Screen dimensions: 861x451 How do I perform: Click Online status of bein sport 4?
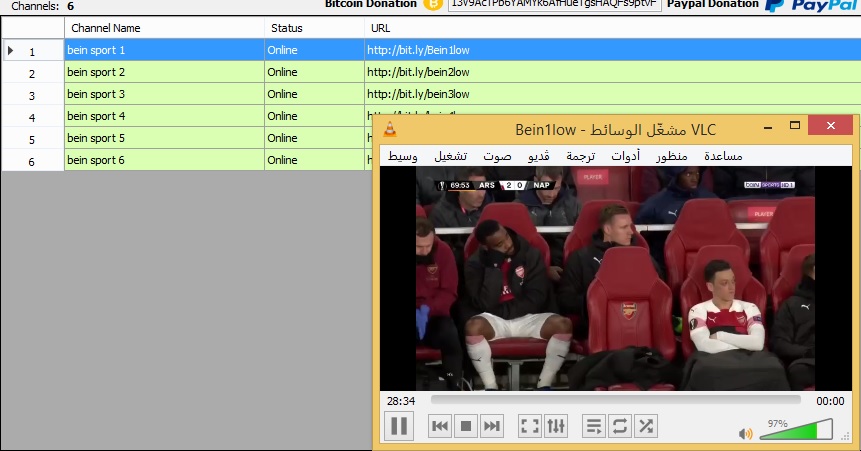(x=282, y=116)
